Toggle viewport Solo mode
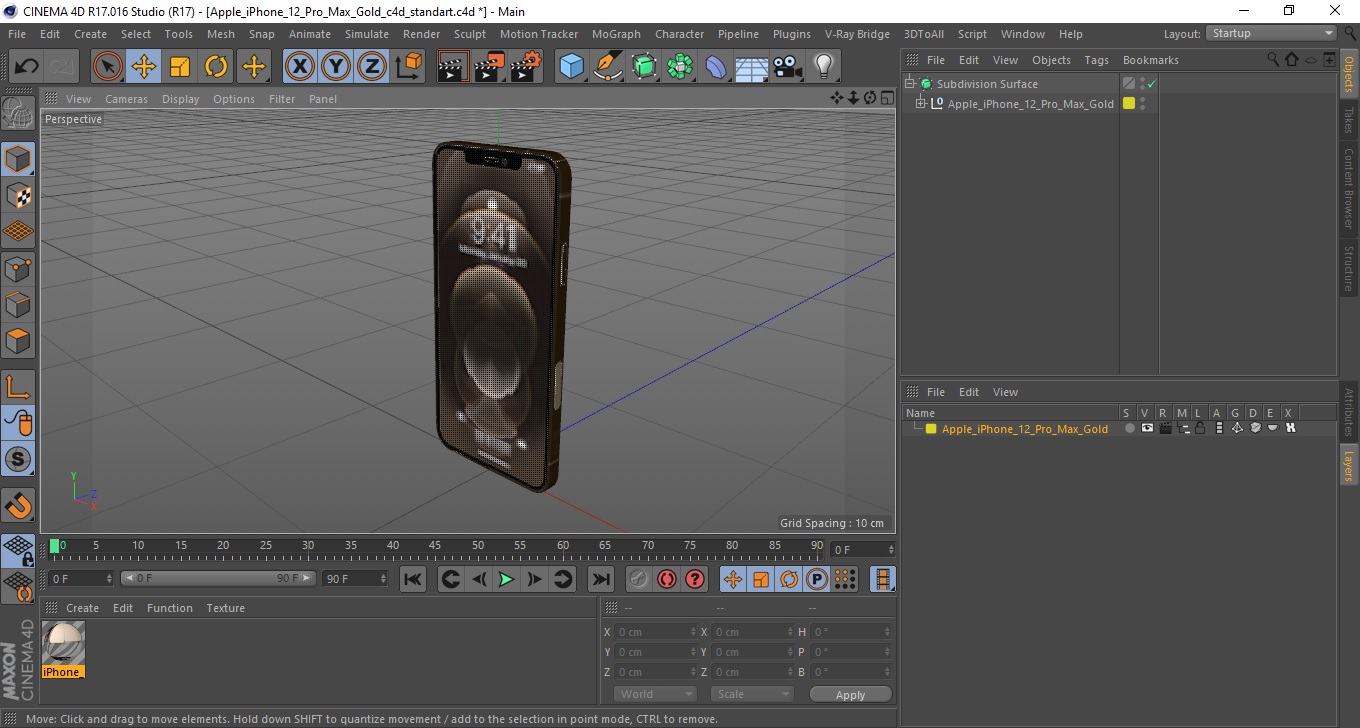The height and width of the screenshot is (728, 1360). point(18,459)
